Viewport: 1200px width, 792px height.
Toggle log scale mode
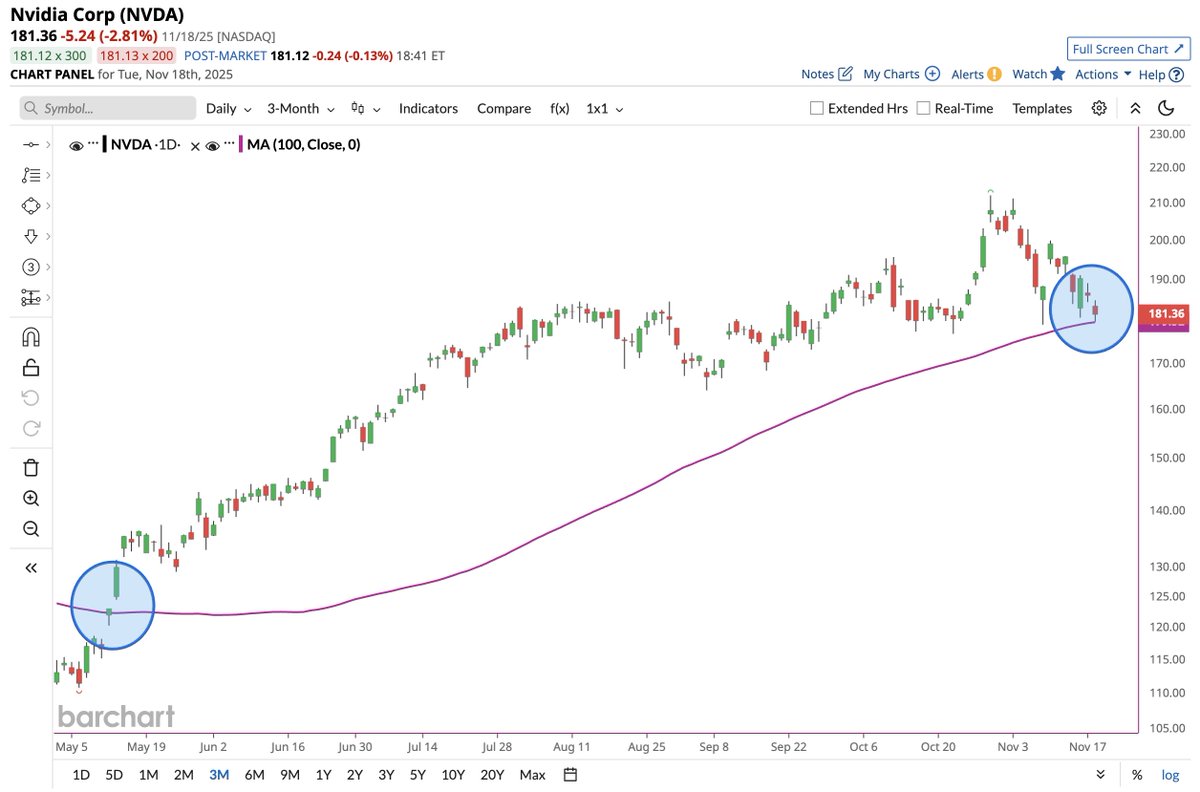(x=1169, y=775)
